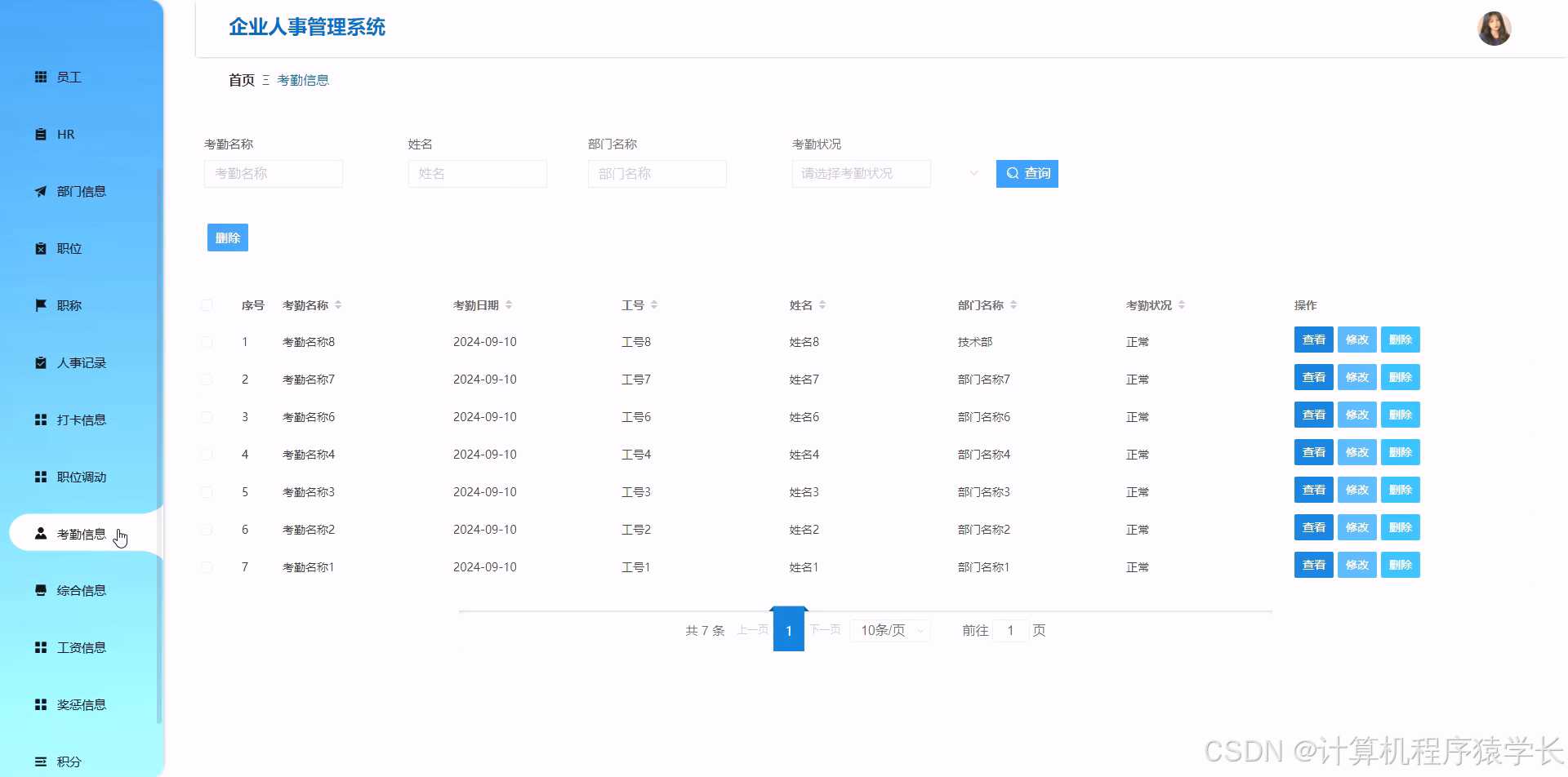Open the 10条/页 page size dropdown
1568x777 pixels.
coord(889,630)
